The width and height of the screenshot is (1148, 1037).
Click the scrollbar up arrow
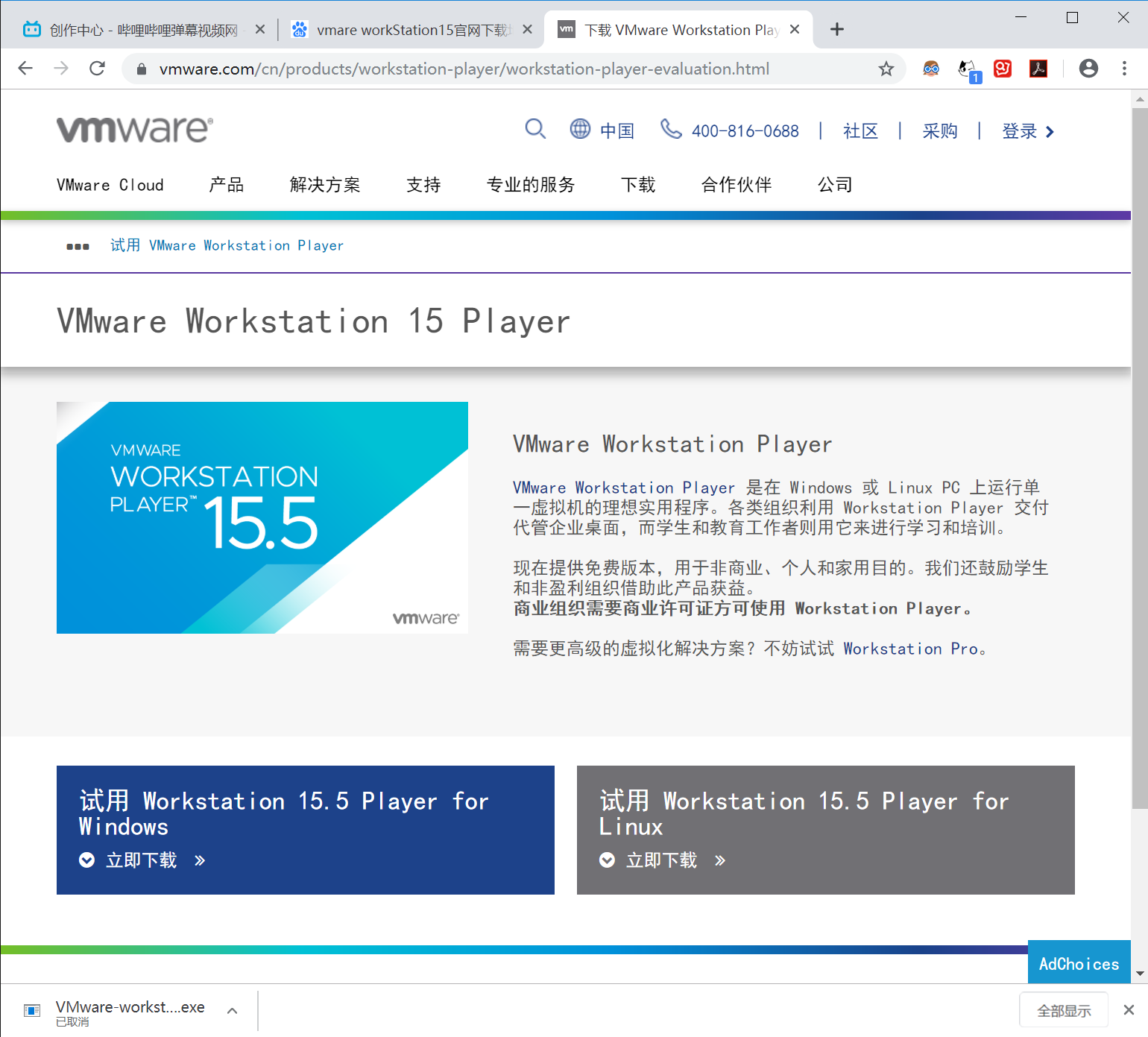(x=1140, y=98)
